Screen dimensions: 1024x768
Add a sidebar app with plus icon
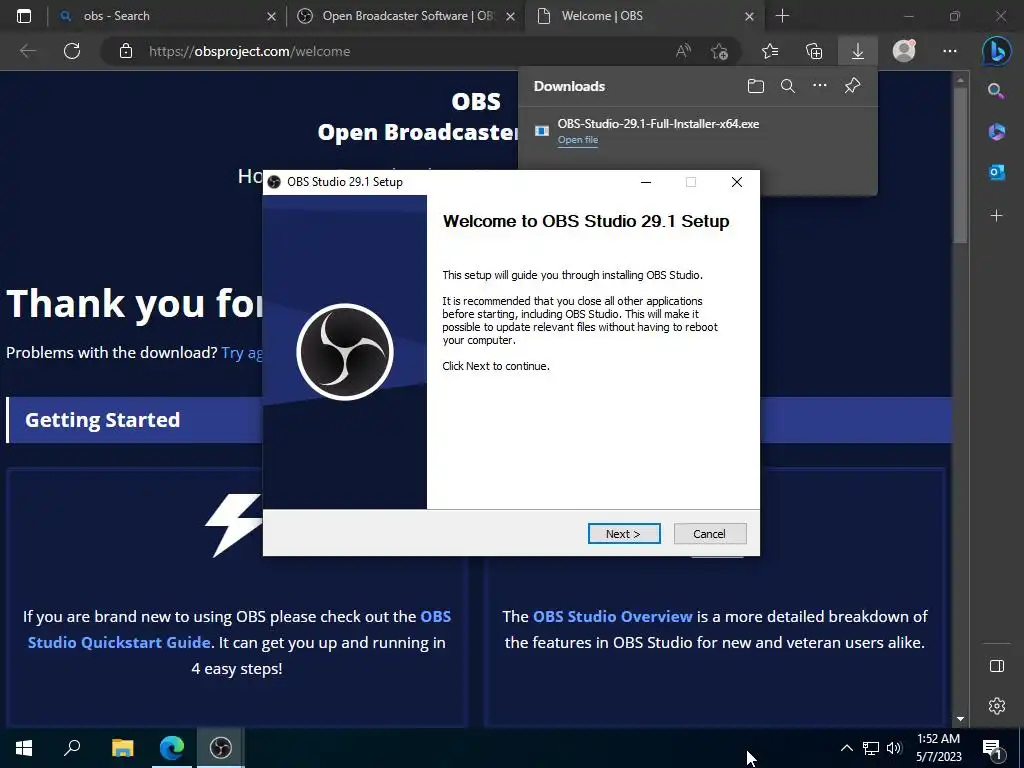click(x=996, y=216)
